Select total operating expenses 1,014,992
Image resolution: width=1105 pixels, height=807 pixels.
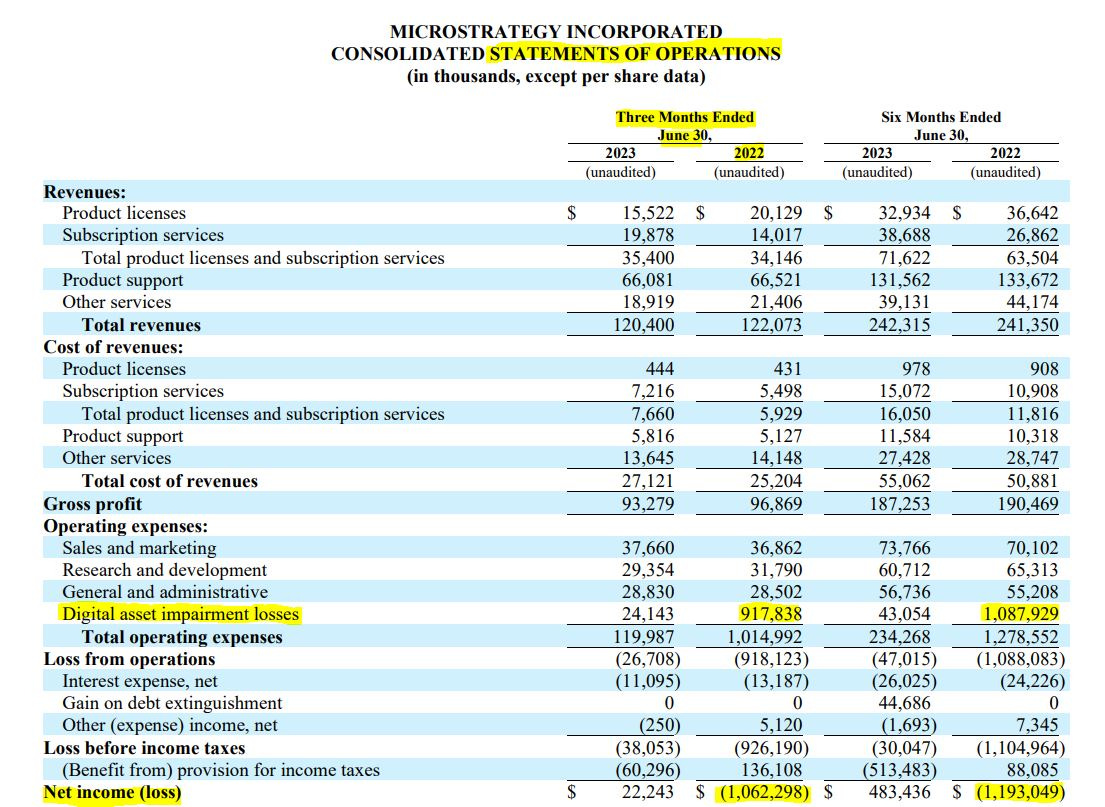tap(765, 637)
